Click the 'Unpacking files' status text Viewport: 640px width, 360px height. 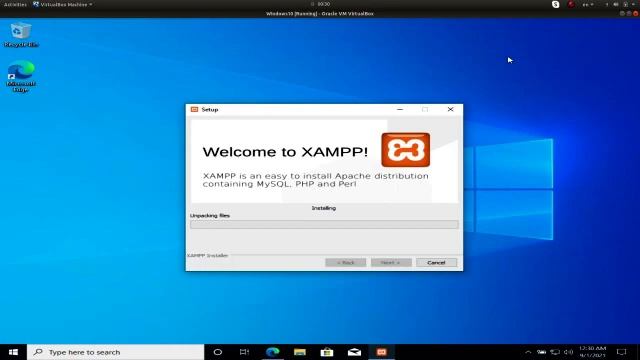click(x=210, y=216)
